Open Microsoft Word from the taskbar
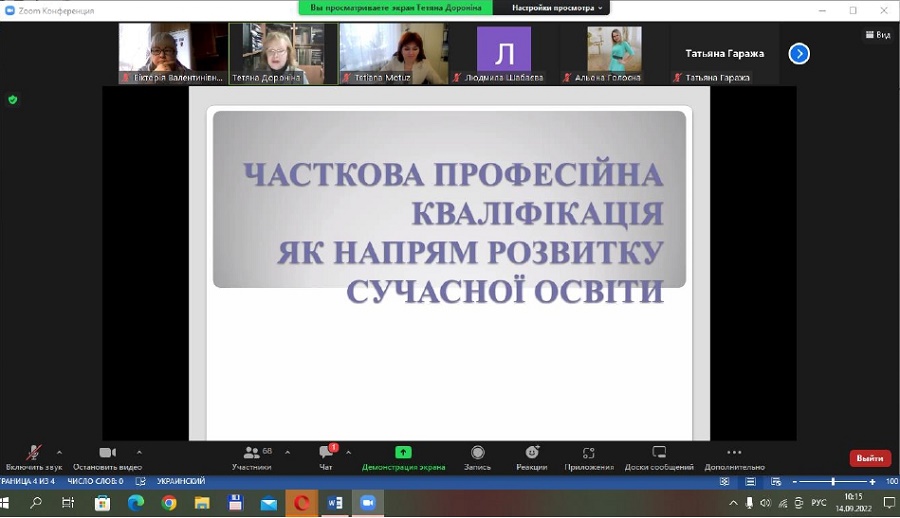900x518 pixels. click(x=334, y=503)
